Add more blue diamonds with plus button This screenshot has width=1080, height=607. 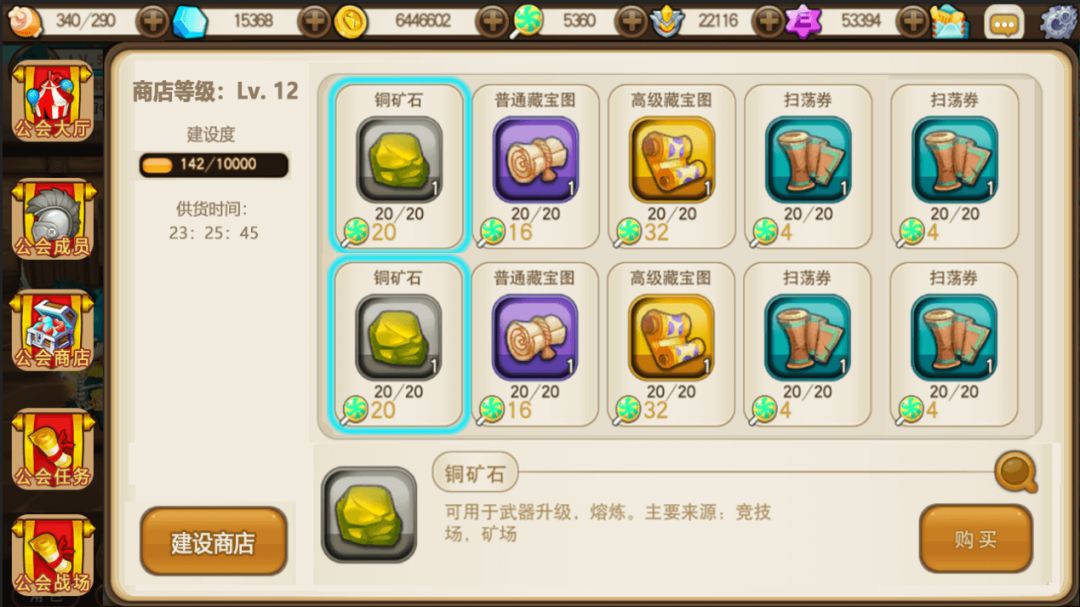[314, 22]
